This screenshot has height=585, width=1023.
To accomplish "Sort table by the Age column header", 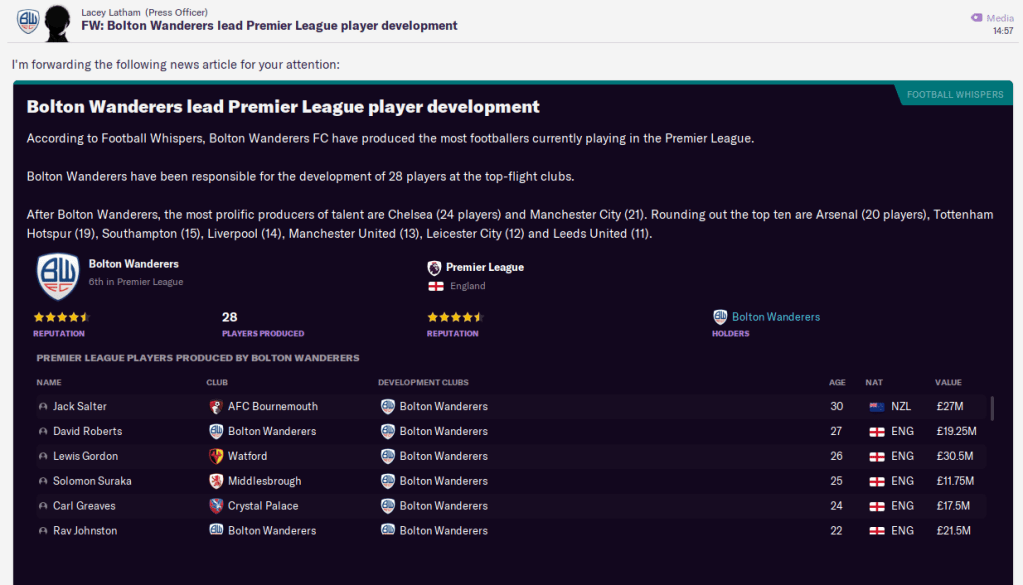I will [837, 383].
